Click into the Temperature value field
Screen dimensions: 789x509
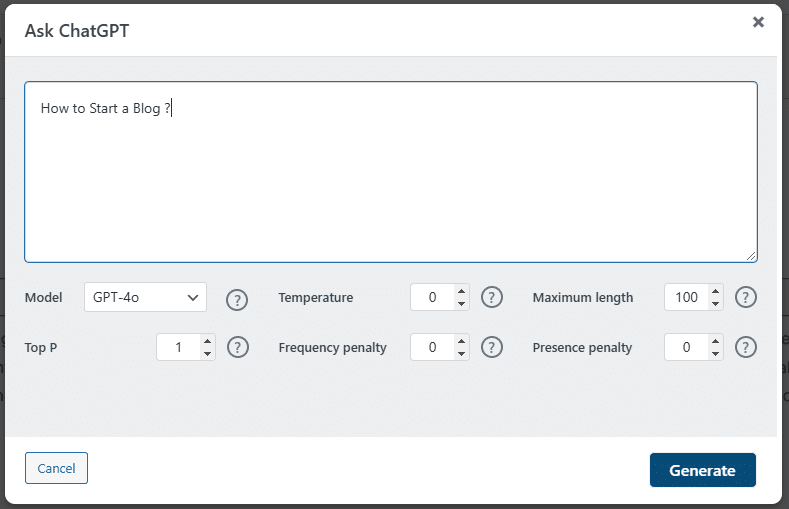coord(440,297)
